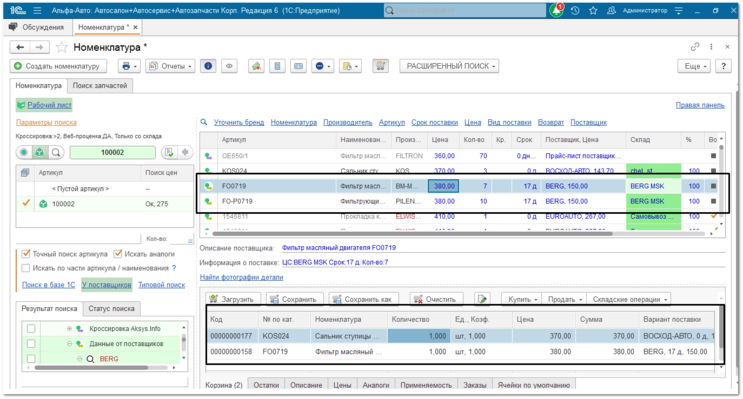Open help with the ? button
The height and width of the screenshot is (399, 743).
click(x=723, y=66)
